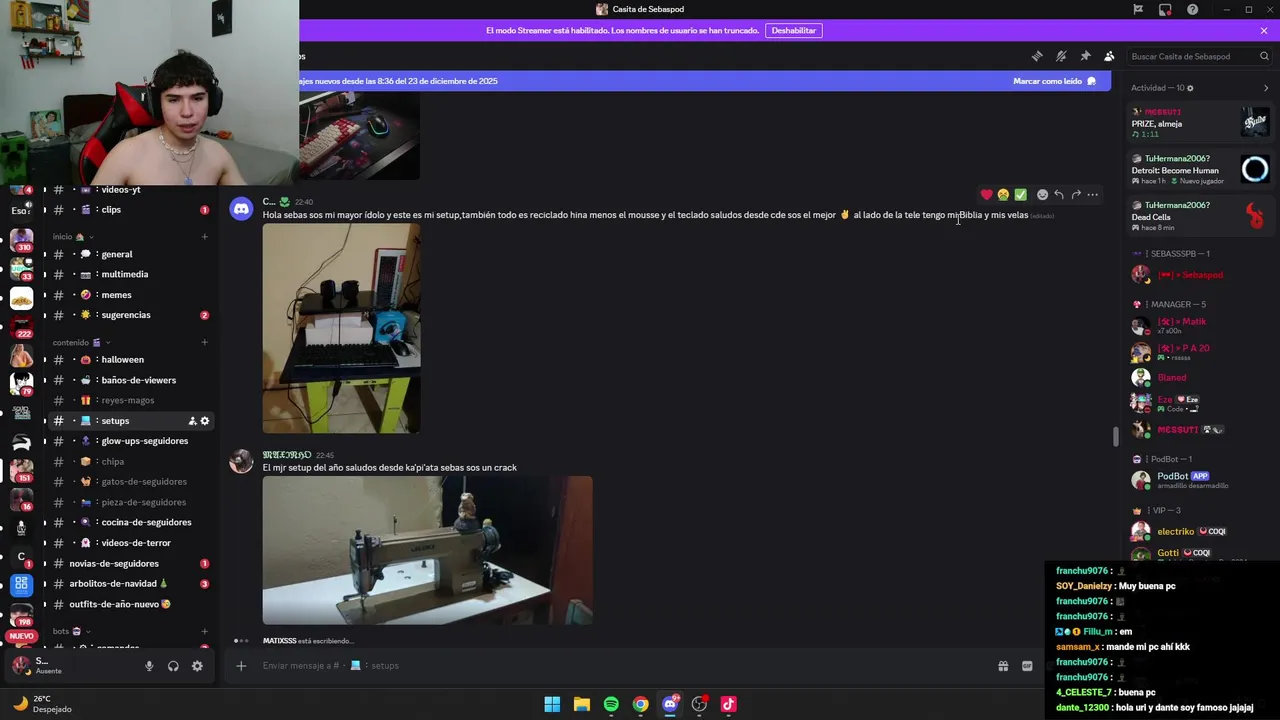This screenshot has width=1280, height=720.
Task: Select member Matik in MANAGER list
Action: coord(1200,325)
